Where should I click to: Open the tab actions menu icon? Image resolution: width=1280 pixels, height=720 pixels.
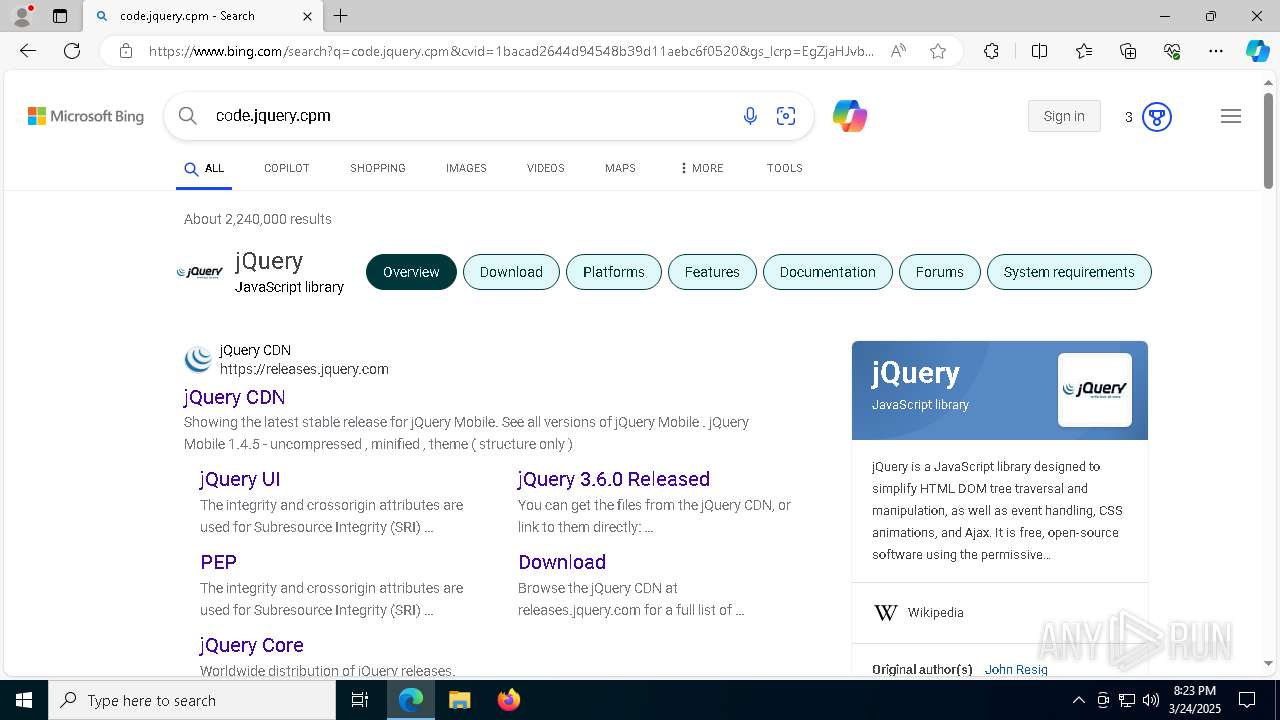pyautogui.click(x=60, y=16)
